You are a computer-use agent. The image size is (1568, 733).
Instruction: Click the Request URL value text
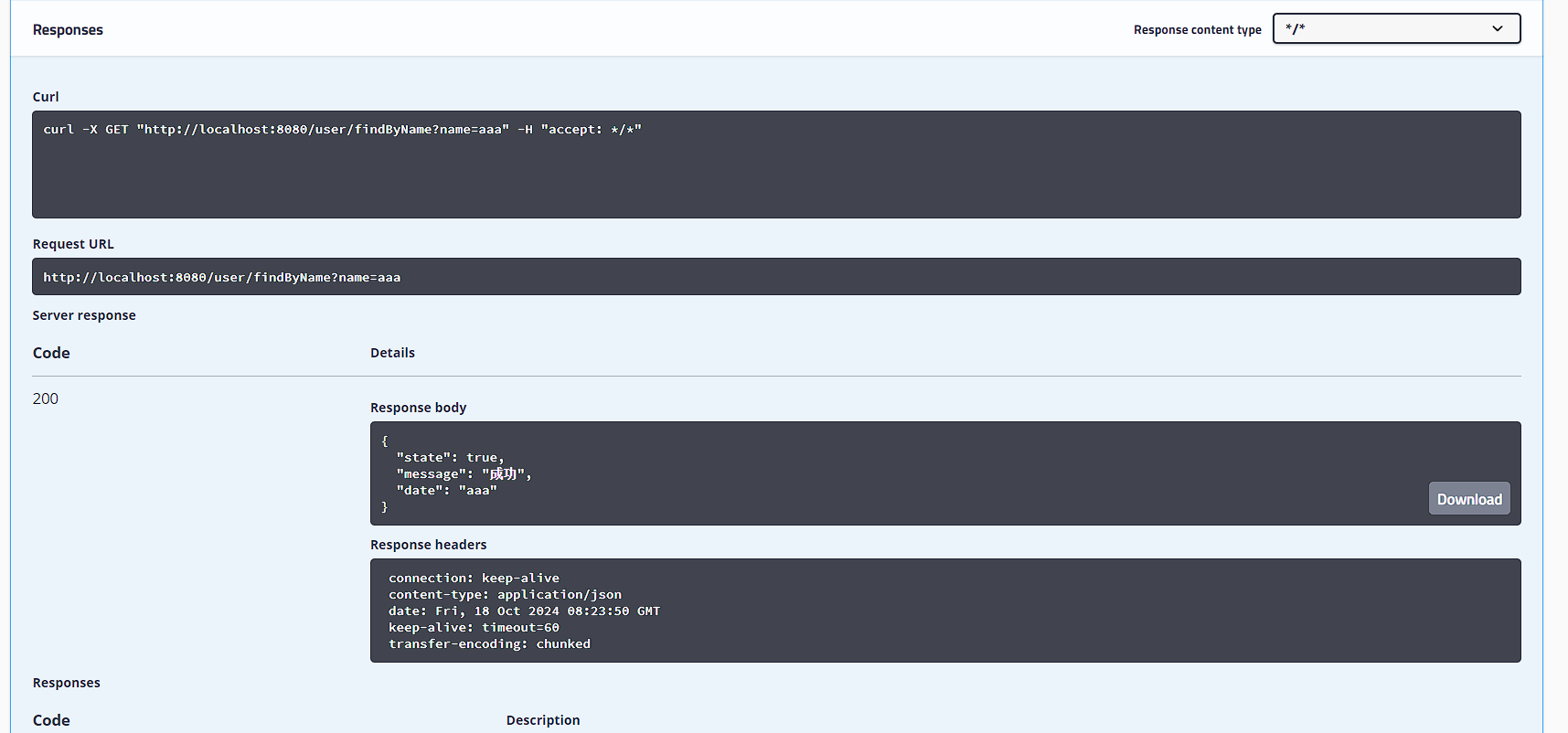pos(221,278)
